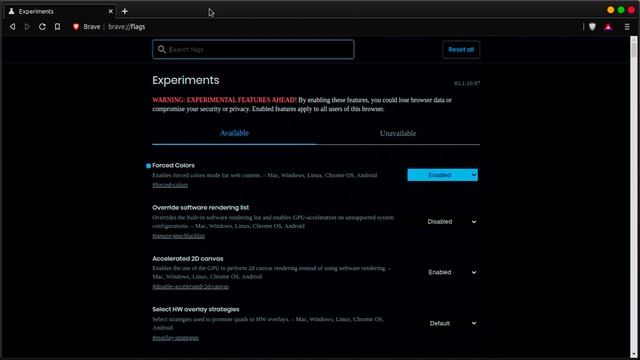
Task: Close the Experiments tab
Action: (x=111, y=11)
